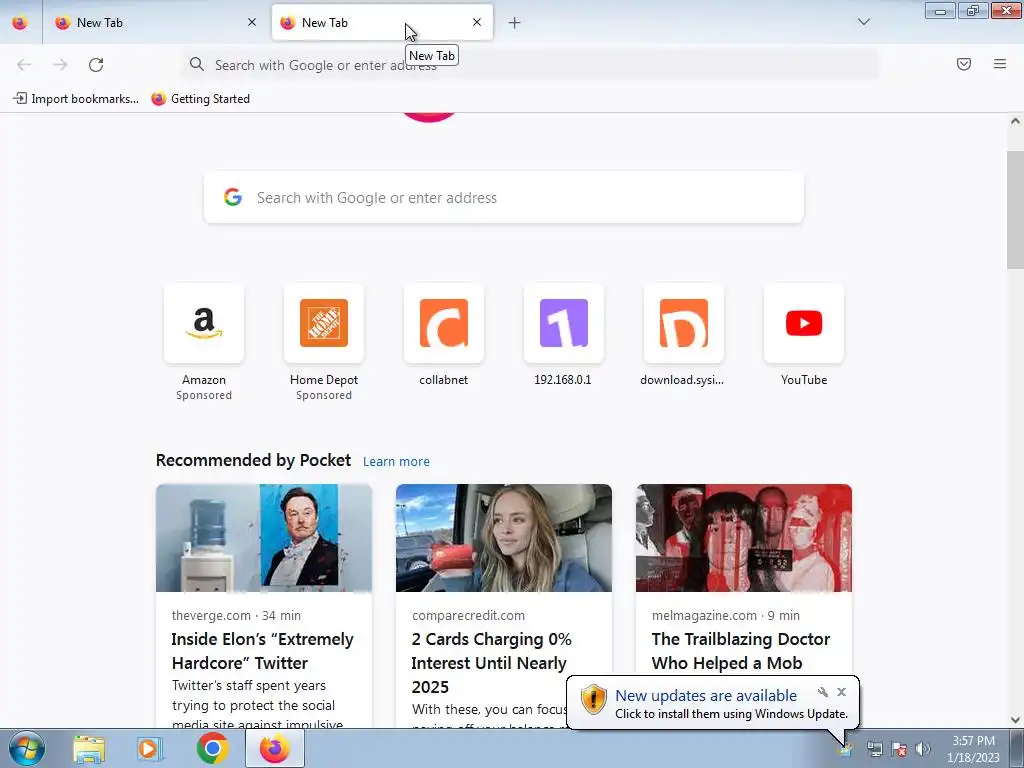Click headline 2 Cards Charging 0% Interest
The image size is (1024, 768).
click(492, 663)
